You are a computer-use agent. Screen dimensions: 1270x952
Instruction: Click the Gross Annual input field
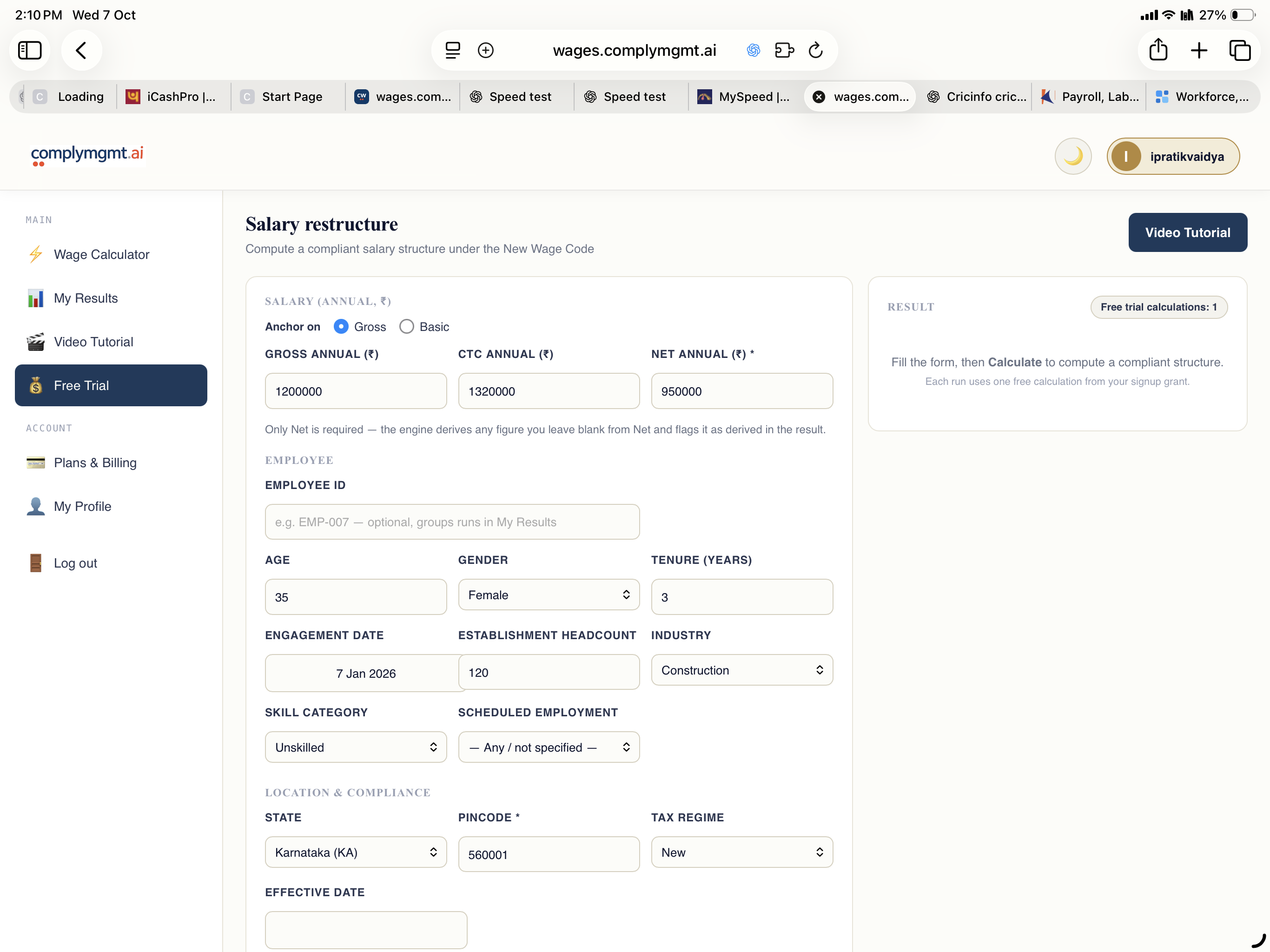tap(356, 391)
